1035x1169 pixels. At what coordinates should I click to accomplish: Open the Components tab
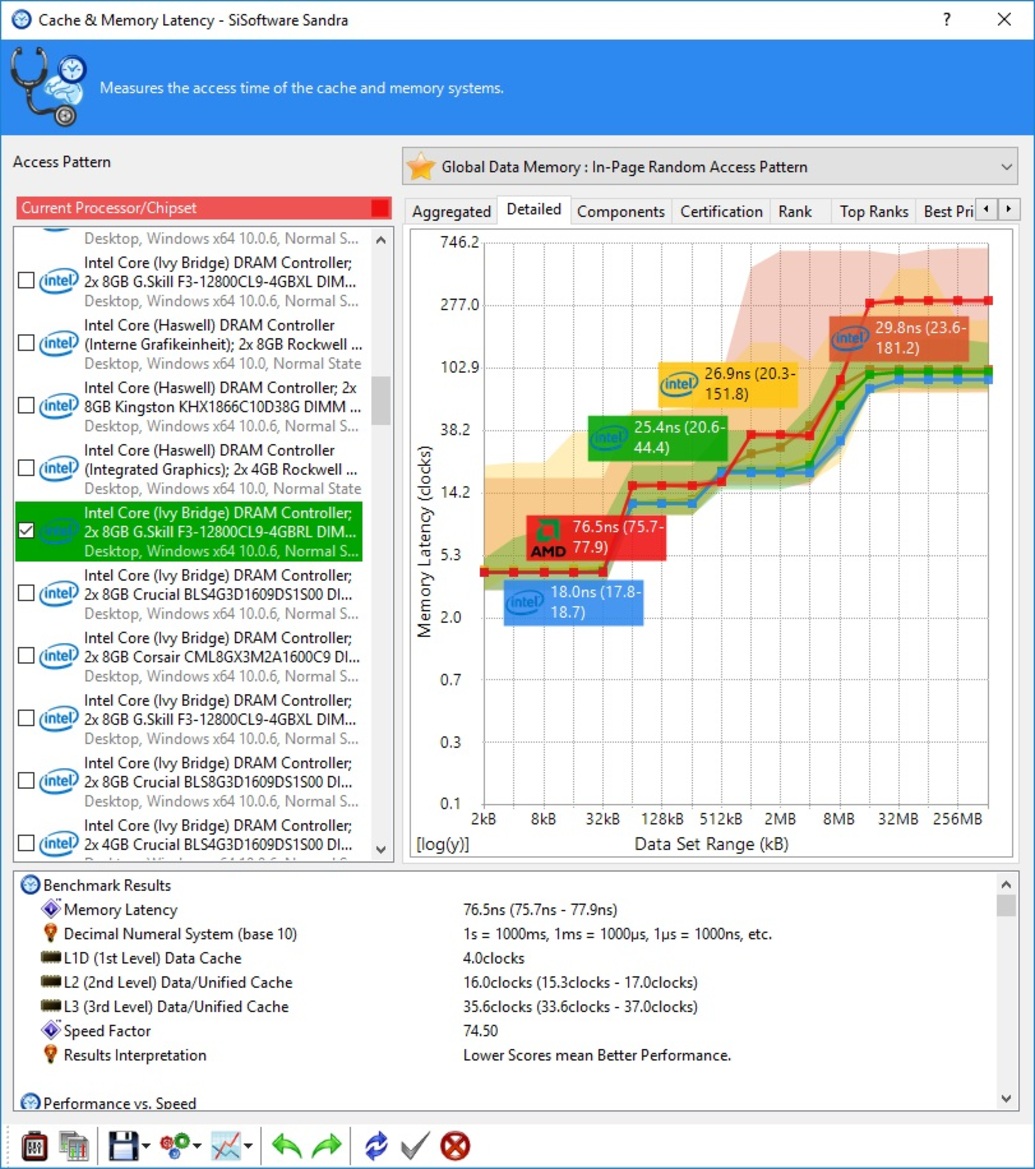(620, 212)
